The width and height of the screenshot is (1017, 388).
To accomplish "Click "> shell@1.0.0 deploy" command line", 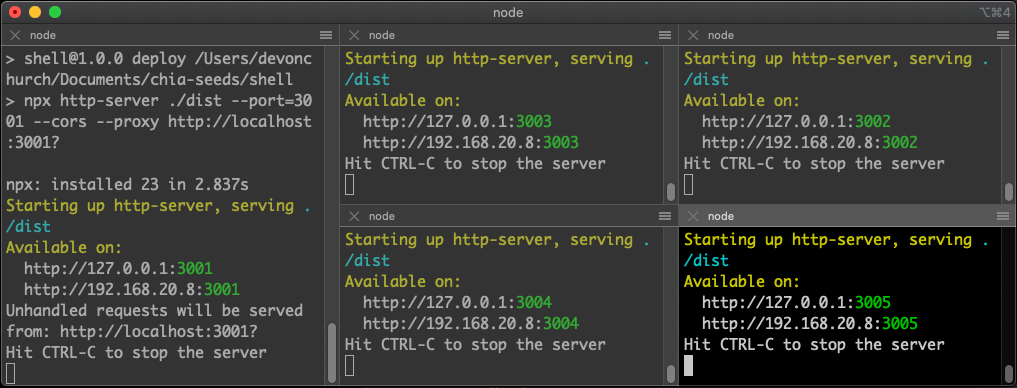I will coord(159,58).
